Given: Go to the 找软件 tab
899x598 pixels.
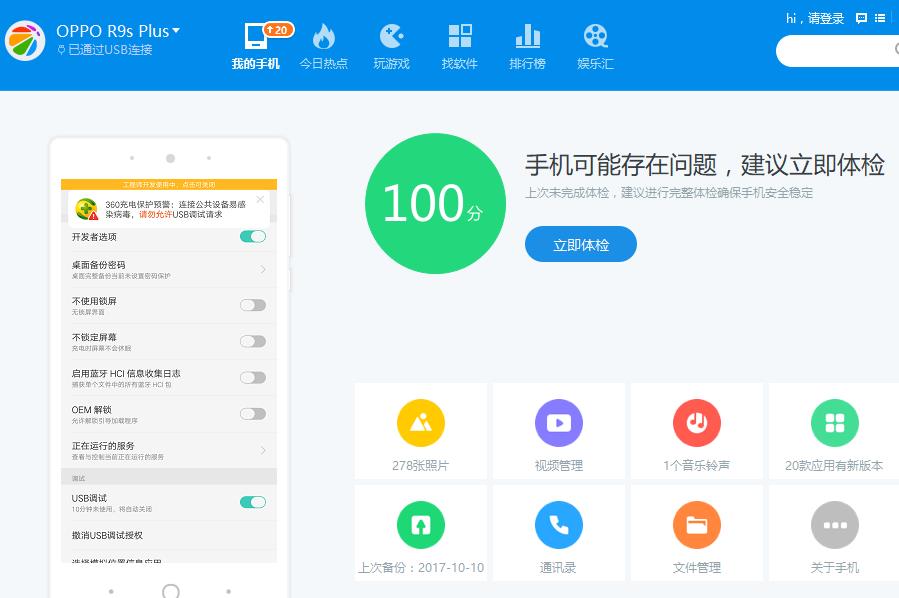Looking at the screenshot, I should point(459,47).
